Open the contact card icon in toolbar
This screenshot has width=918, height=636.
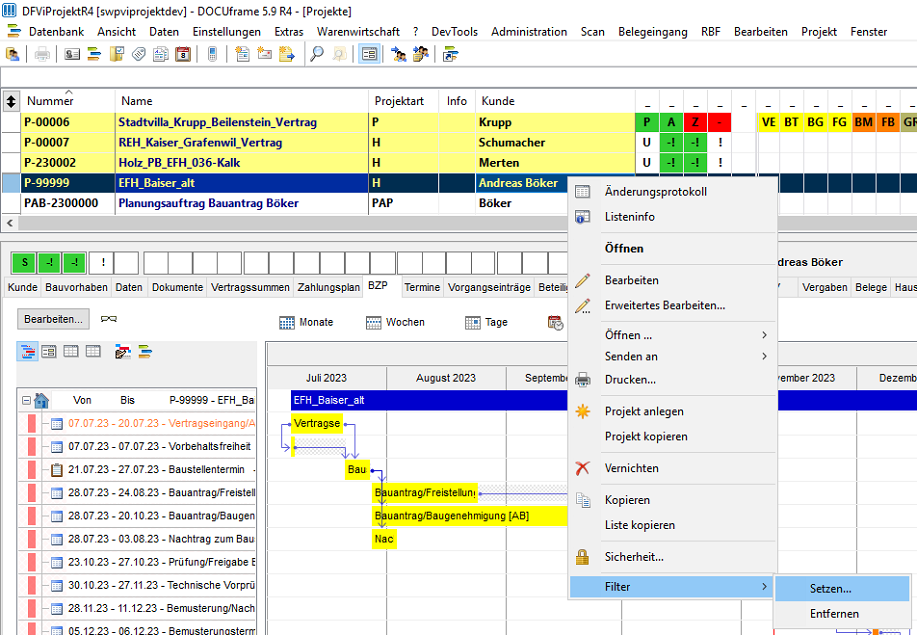(x=72, y=55)
